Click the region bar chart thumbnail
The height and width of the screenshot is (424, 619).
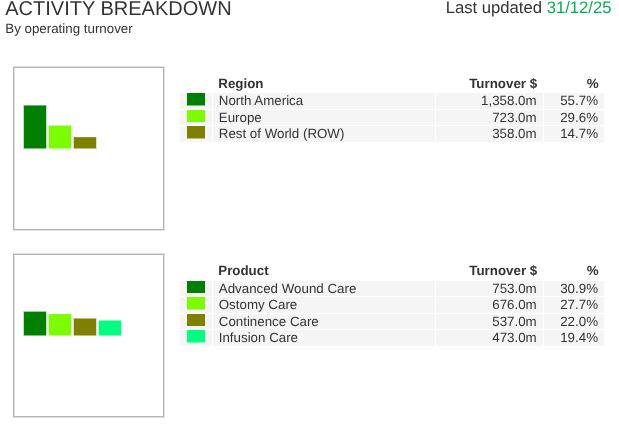click(88, 148)
